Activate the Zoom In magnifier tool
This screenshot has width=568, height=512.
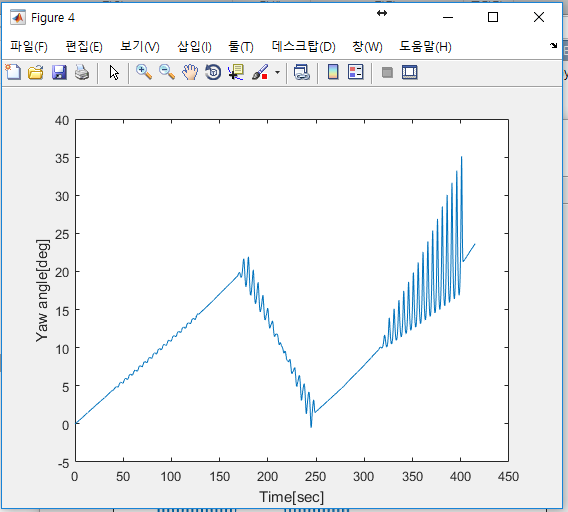(x=144, y=72)
